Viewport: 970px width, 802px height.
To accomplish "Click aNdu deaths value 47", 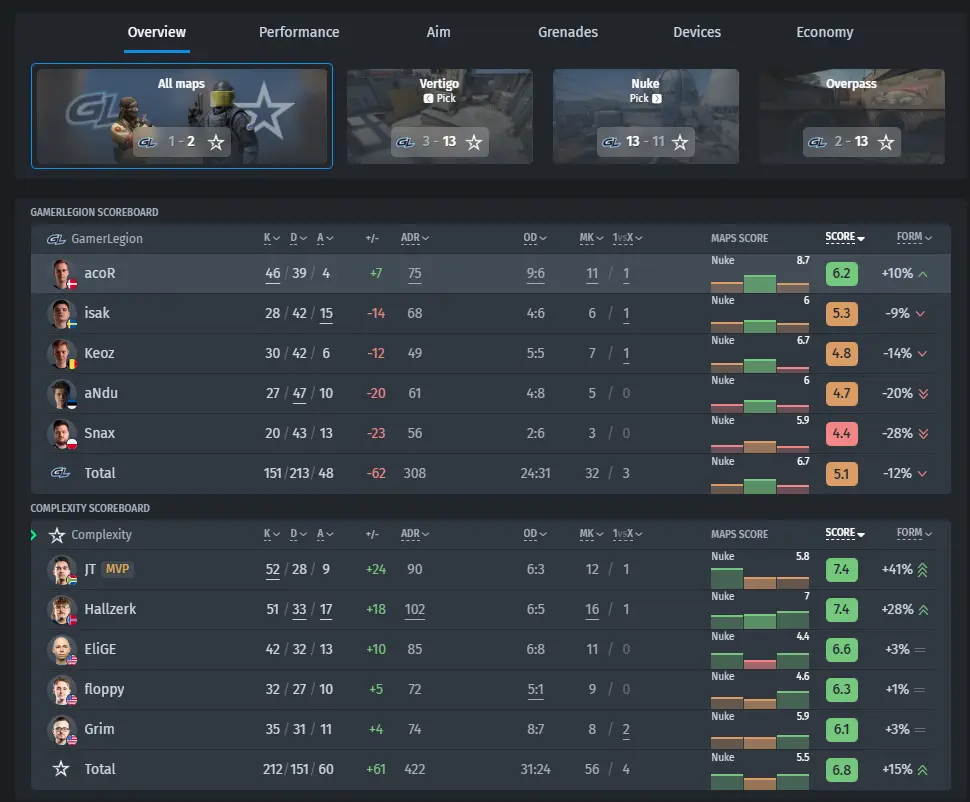I will (x=299, y=394).
